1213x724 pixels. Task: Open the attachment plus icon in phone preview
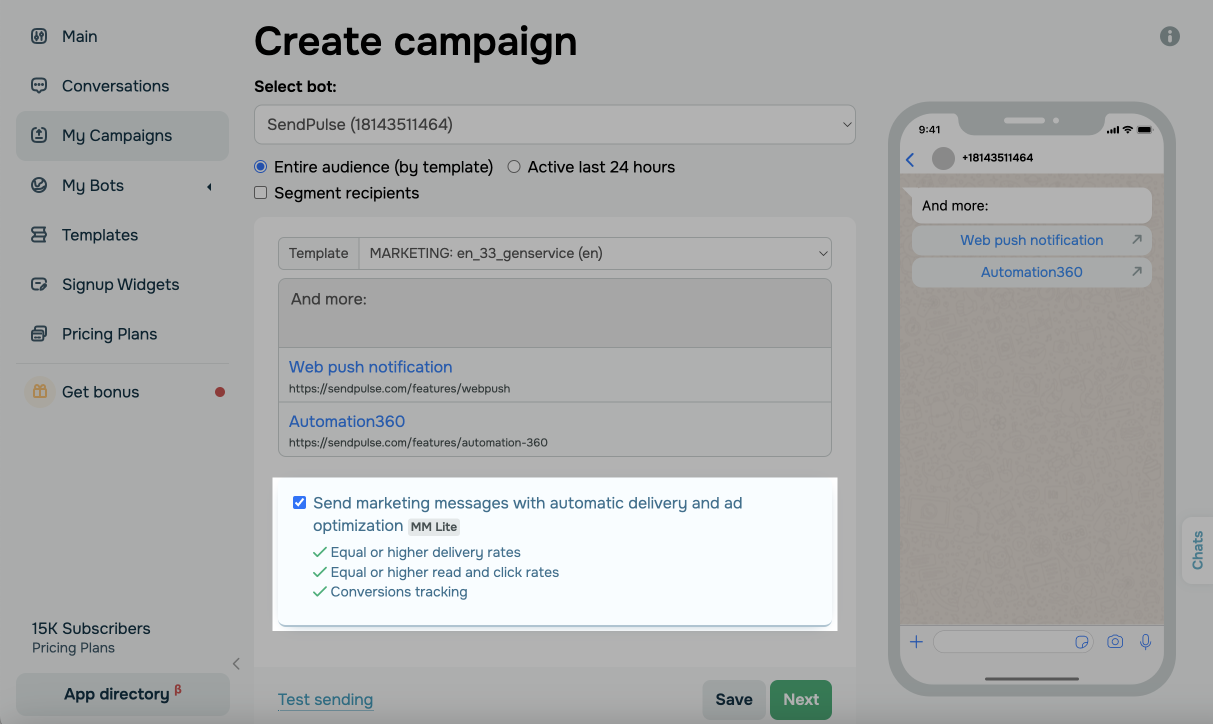click(916, 642)
